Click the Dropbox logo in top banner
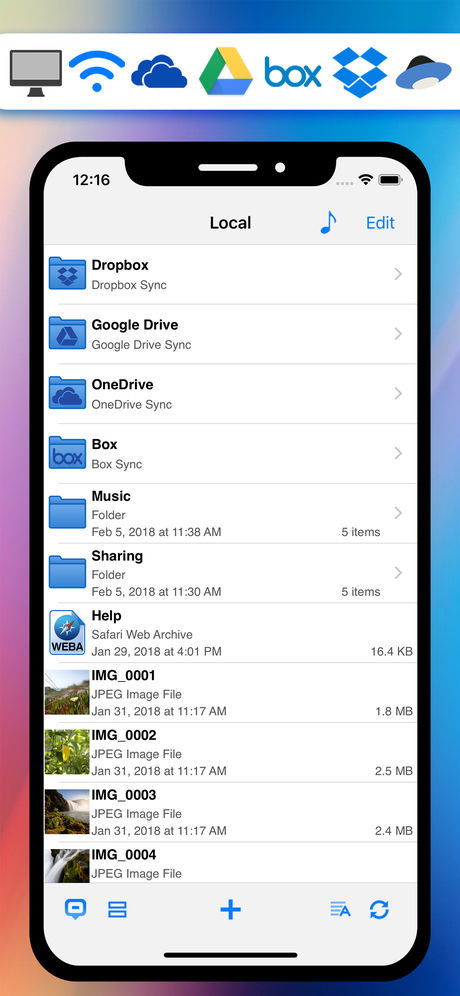This screenshot has height=996, width=460. tap(360, 72)
